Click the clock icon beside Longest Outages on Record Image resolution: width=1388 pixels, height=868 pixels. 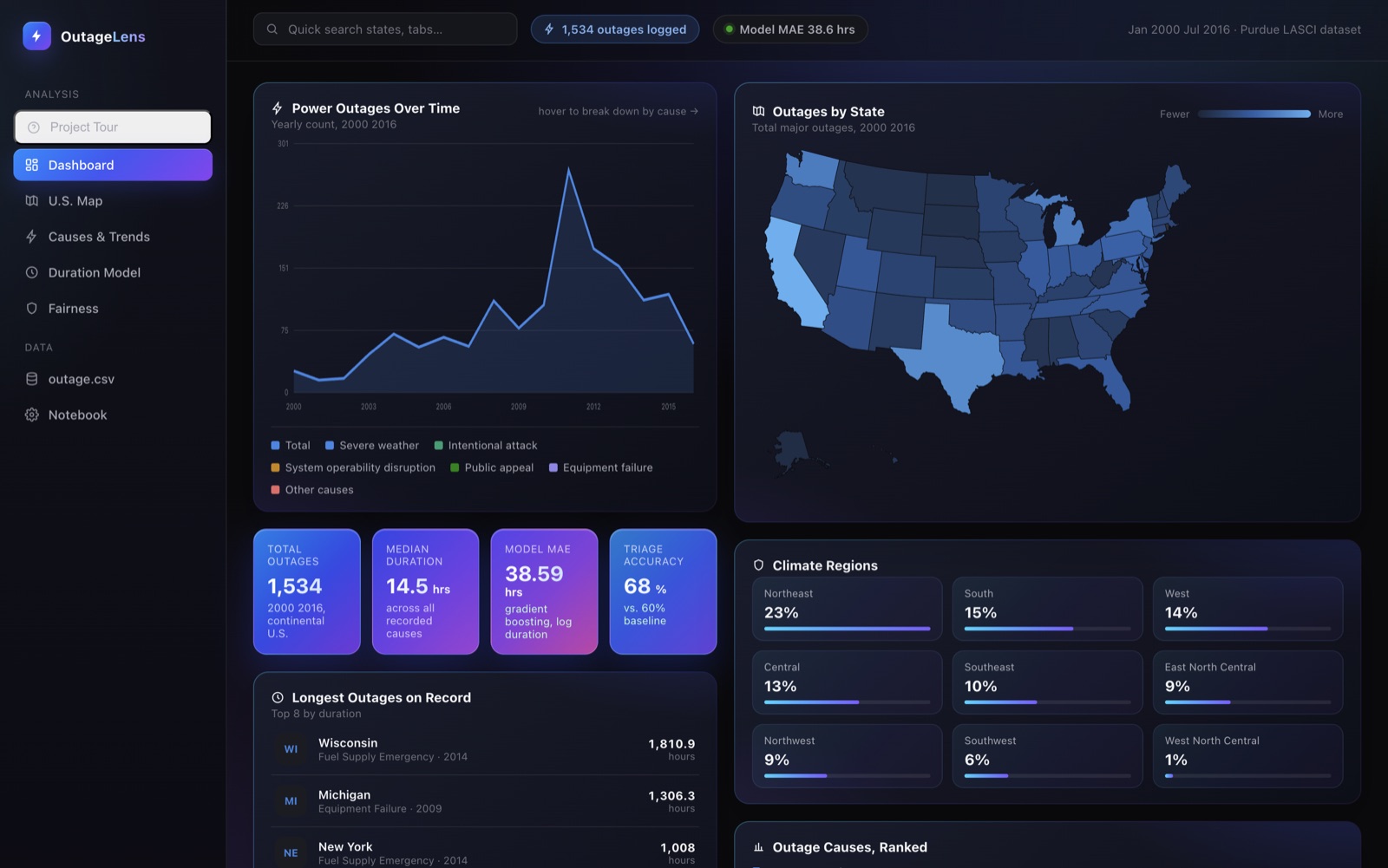pyautogui.click(x=278, y=698)
